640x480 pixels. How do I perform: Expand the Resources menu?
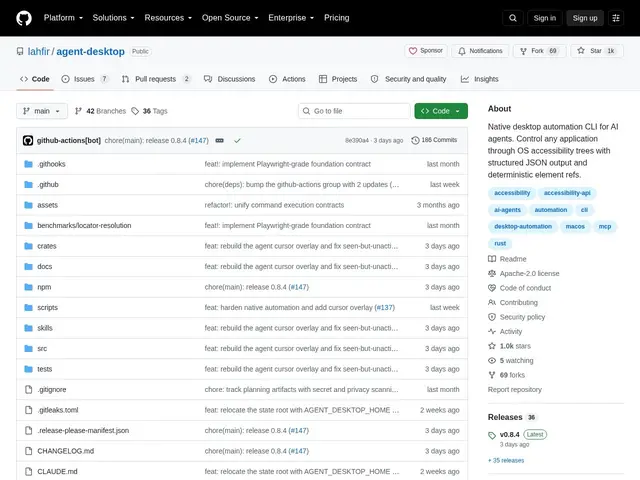pyautogui.click(x=168, y=18)
